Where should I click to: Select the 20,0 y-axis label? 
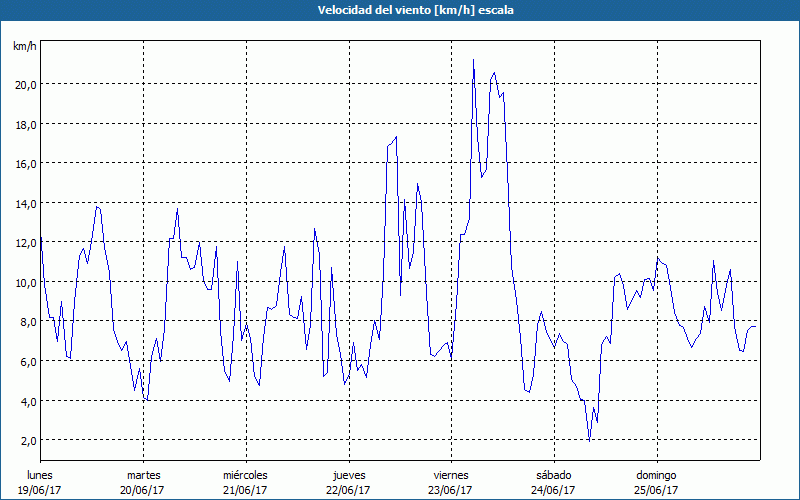(x=25, y=85)
